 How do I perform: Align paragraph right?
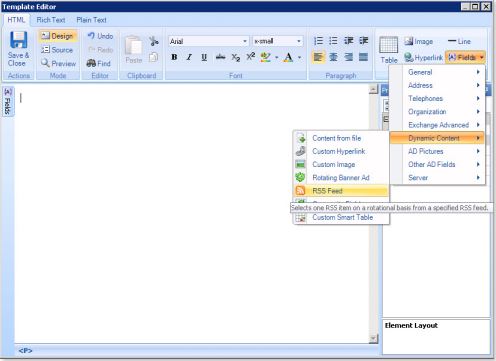pos(349,57)
